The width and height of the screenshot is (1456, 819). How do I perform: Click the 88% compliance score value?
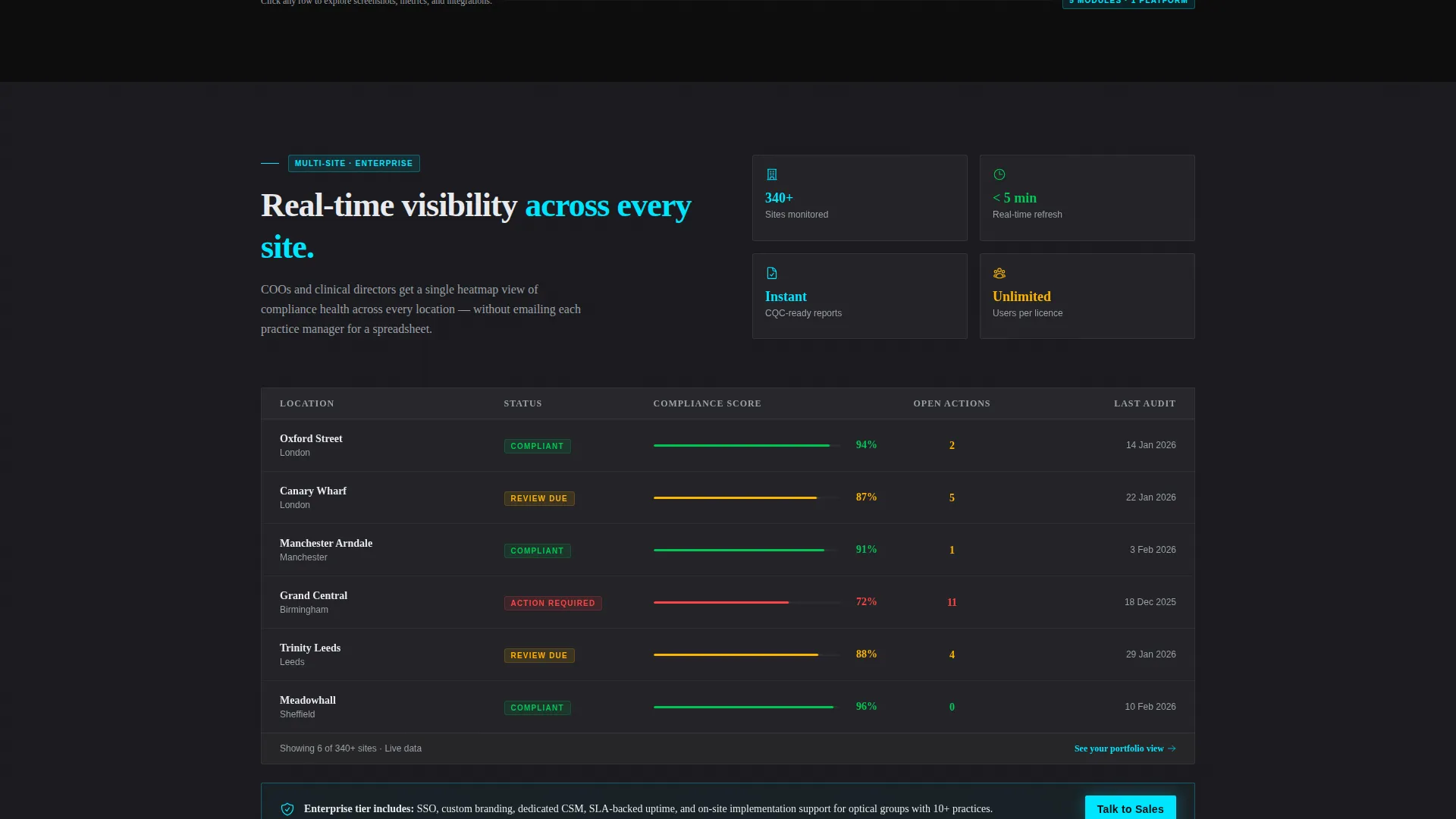866,654
